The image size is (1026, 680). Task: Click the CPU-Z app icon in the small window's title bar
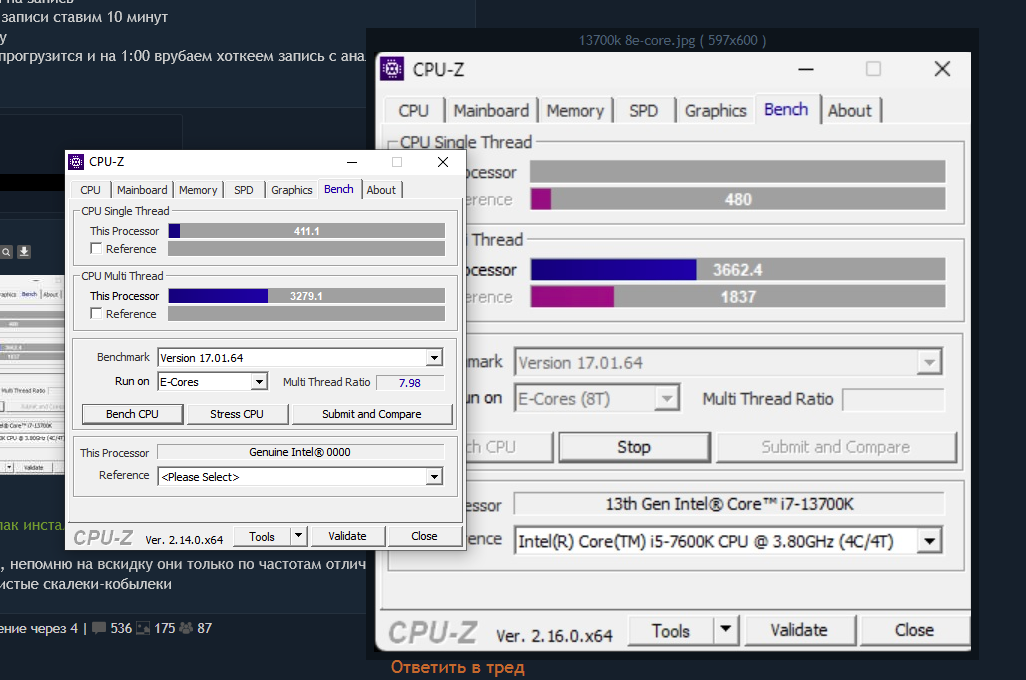tap(76, 162)
